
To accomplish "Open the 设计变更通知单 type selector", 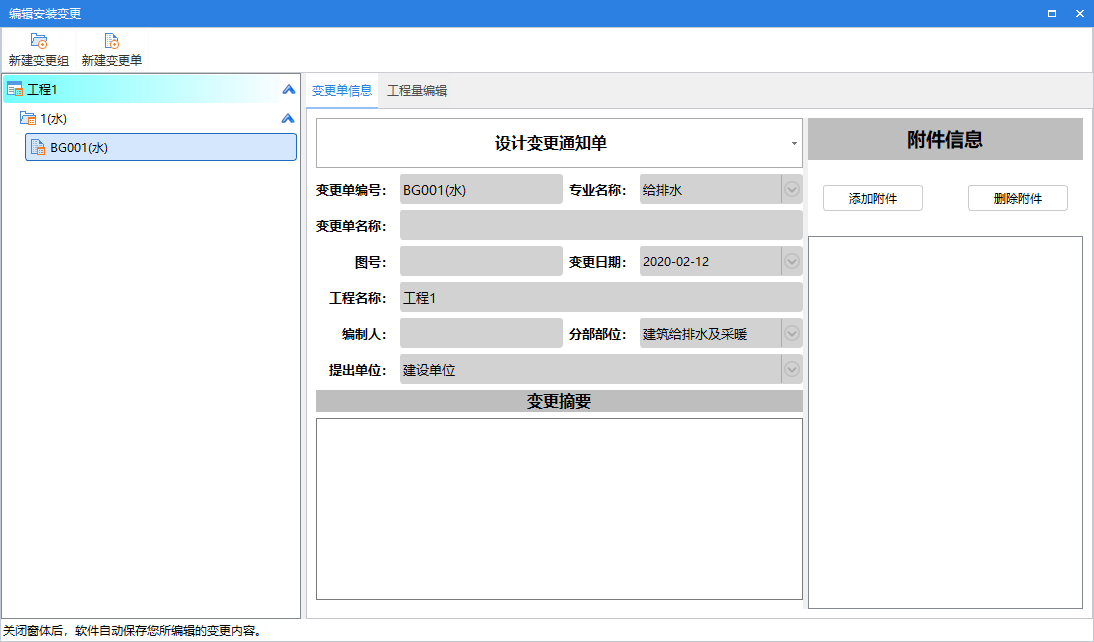I will [795, 143].
